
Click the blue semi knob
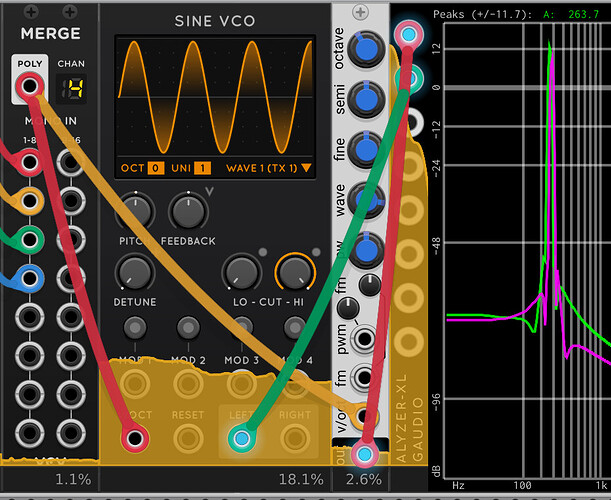coord(371,100)
